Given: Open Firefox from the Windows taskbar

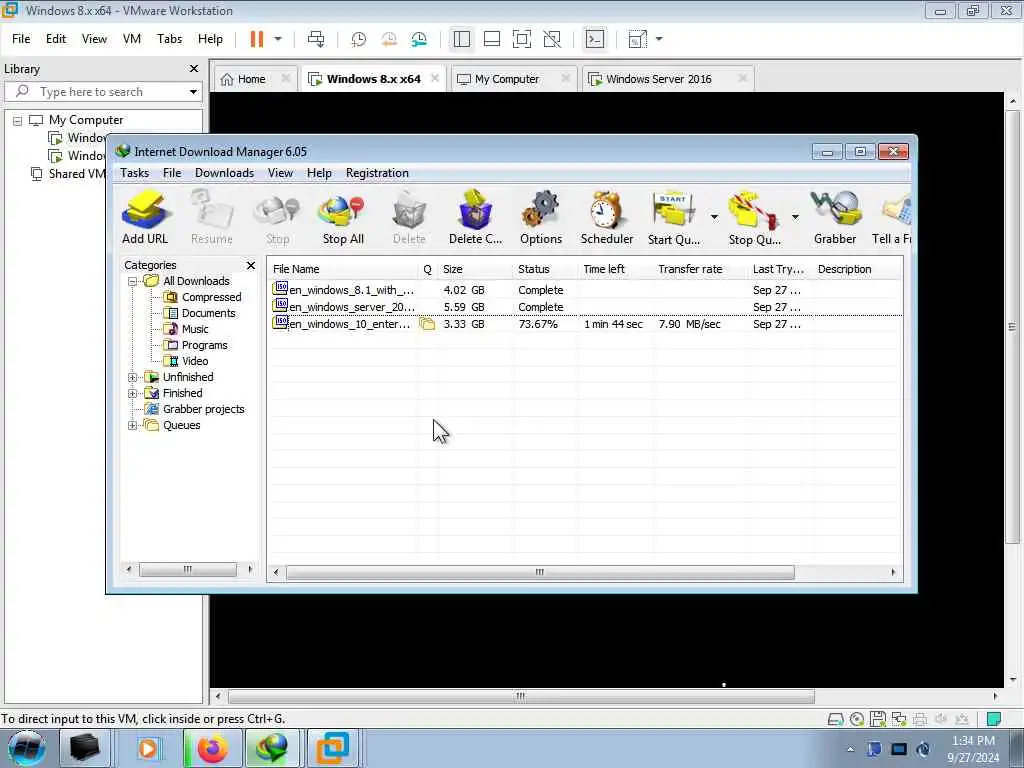Looking at the screenshot, I should tap(214, 748).
